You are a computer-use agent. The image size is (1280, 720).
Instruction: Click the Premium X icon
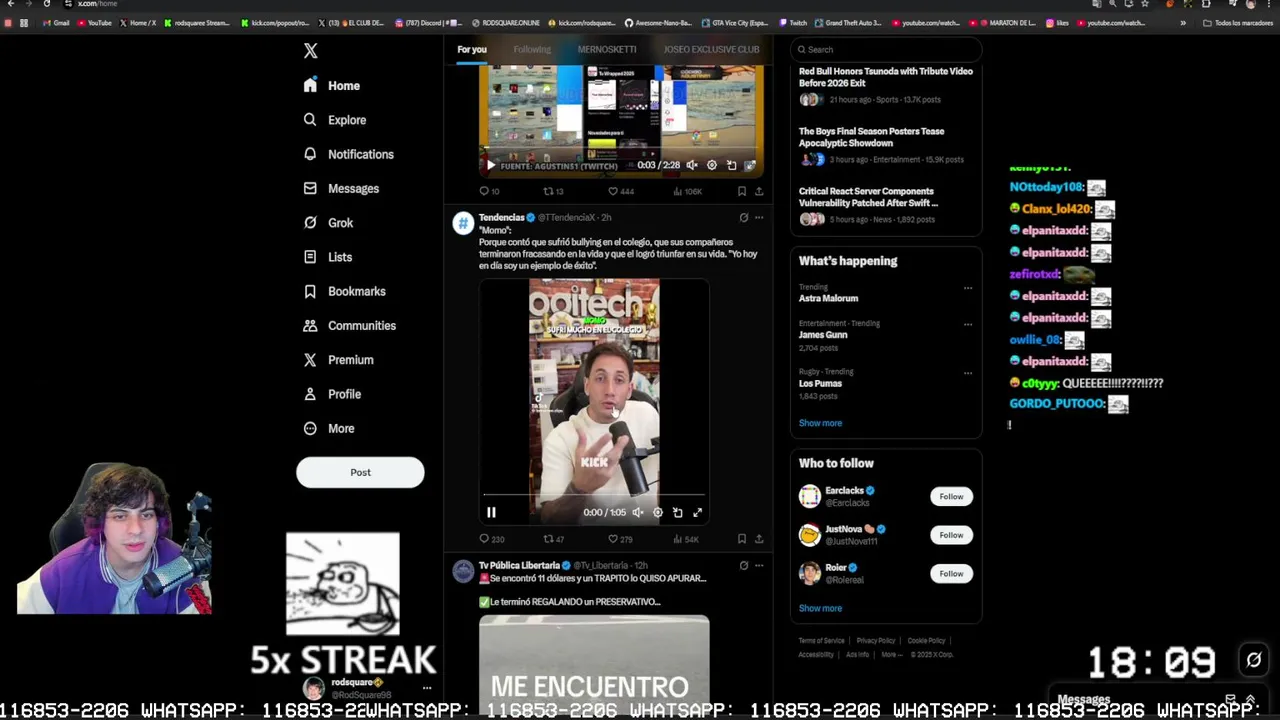coord(310,360)
